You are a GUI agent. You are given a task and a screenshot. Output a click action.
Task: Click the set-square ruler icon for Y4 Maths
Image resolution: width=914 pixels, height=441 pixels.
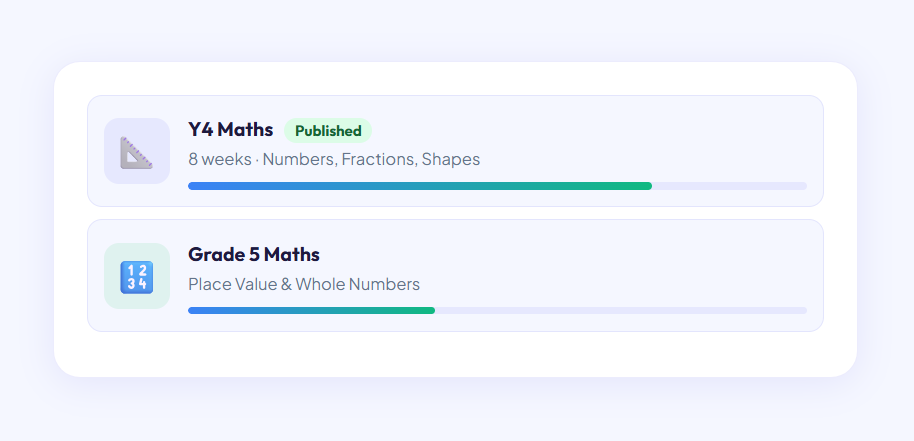point(137,151)
